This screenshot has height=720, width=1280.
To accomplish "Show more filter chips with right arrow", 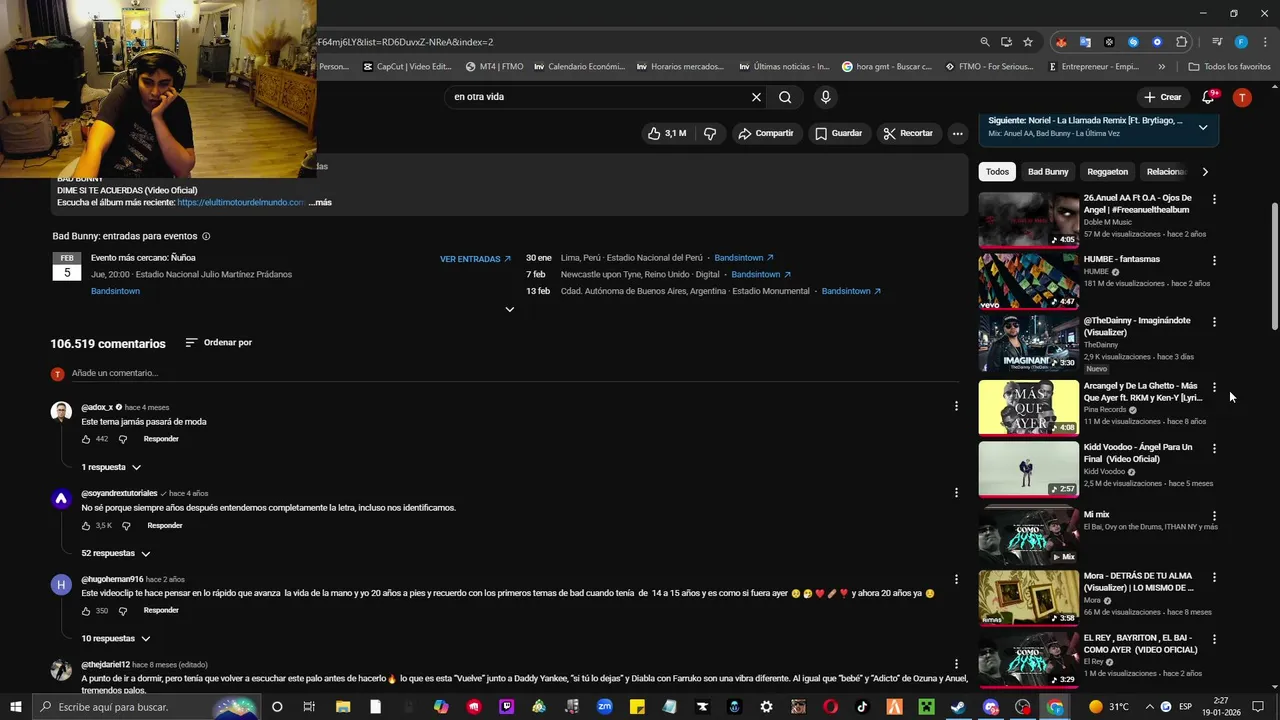I will click(1205, 172).
